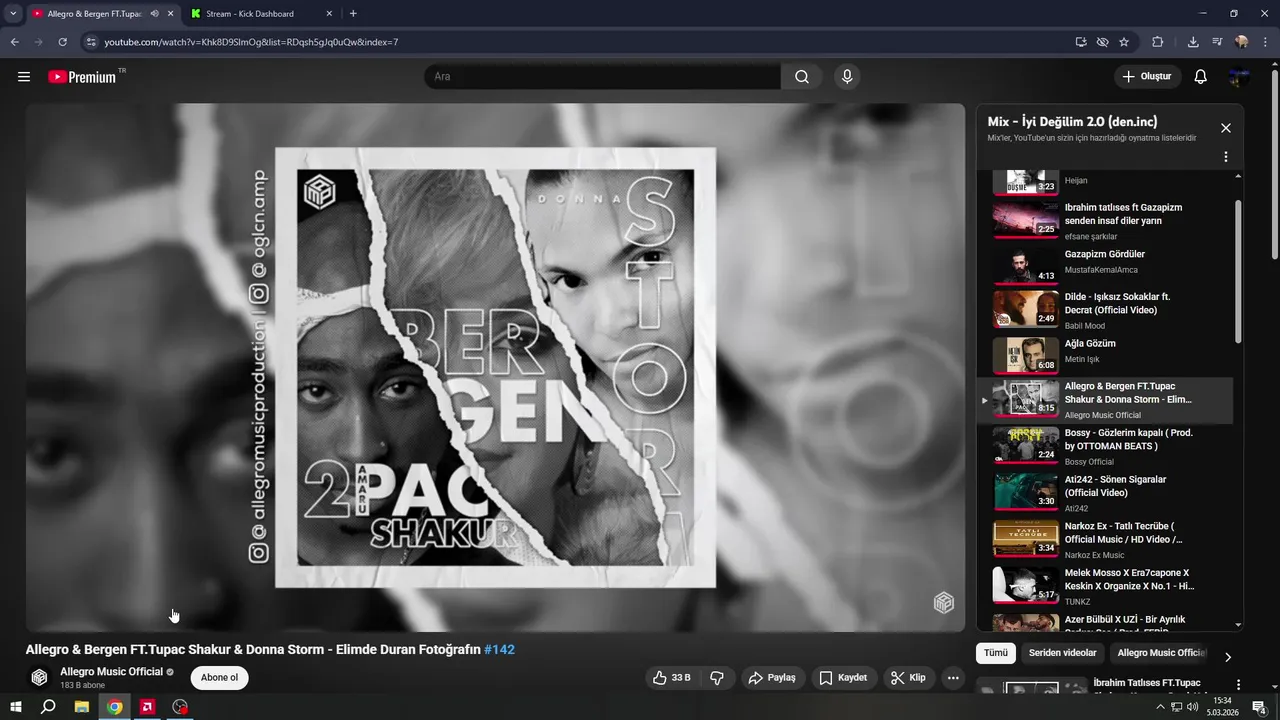1280x720 pixels.
Task: Click the browser address bar URL
Action: click(251, 42)
